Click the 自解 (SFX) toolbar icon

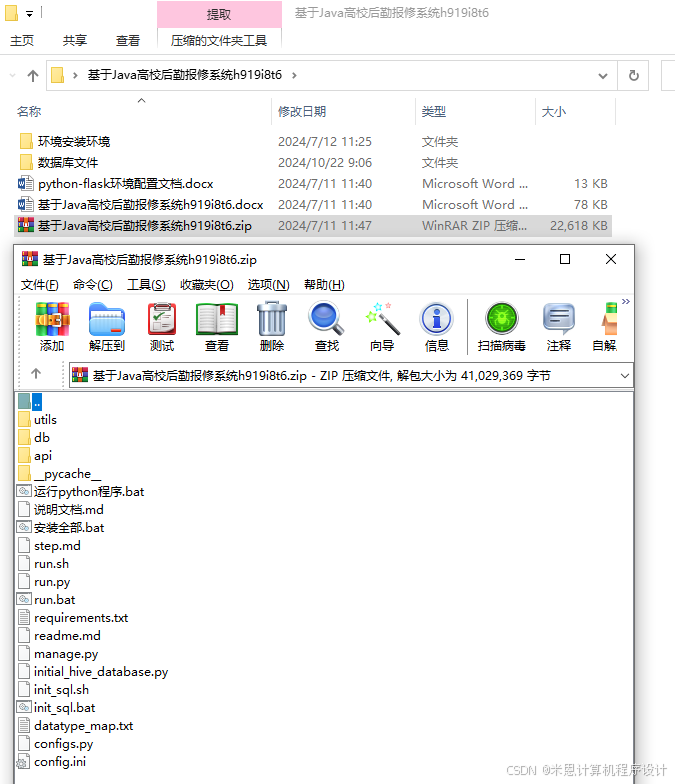[604, 326]
